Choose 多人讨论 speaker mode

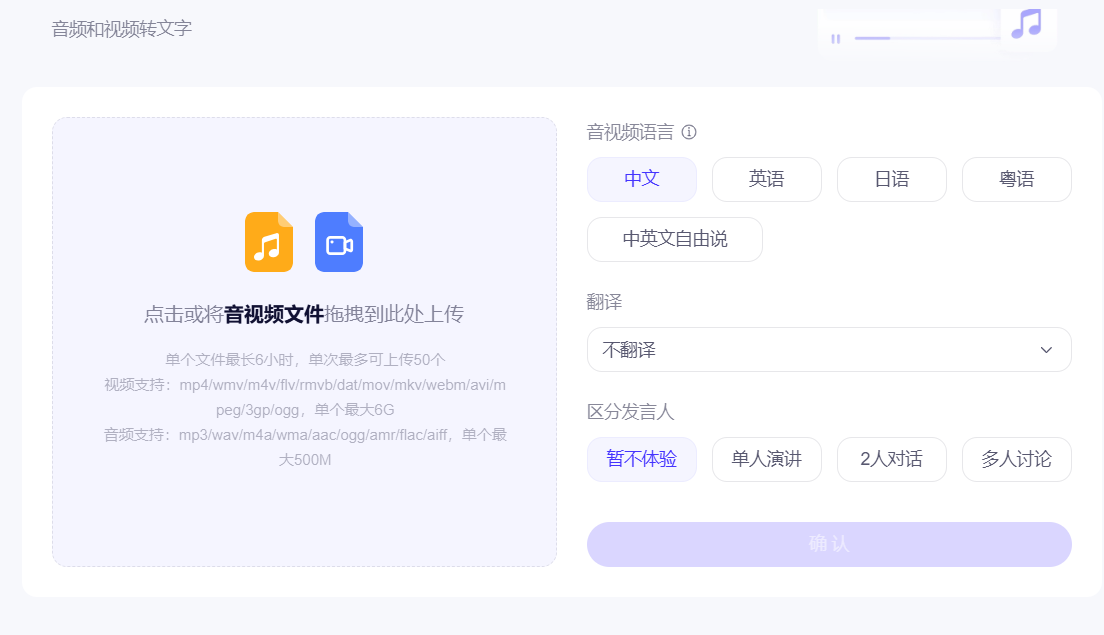click(x=1016, y=459)
